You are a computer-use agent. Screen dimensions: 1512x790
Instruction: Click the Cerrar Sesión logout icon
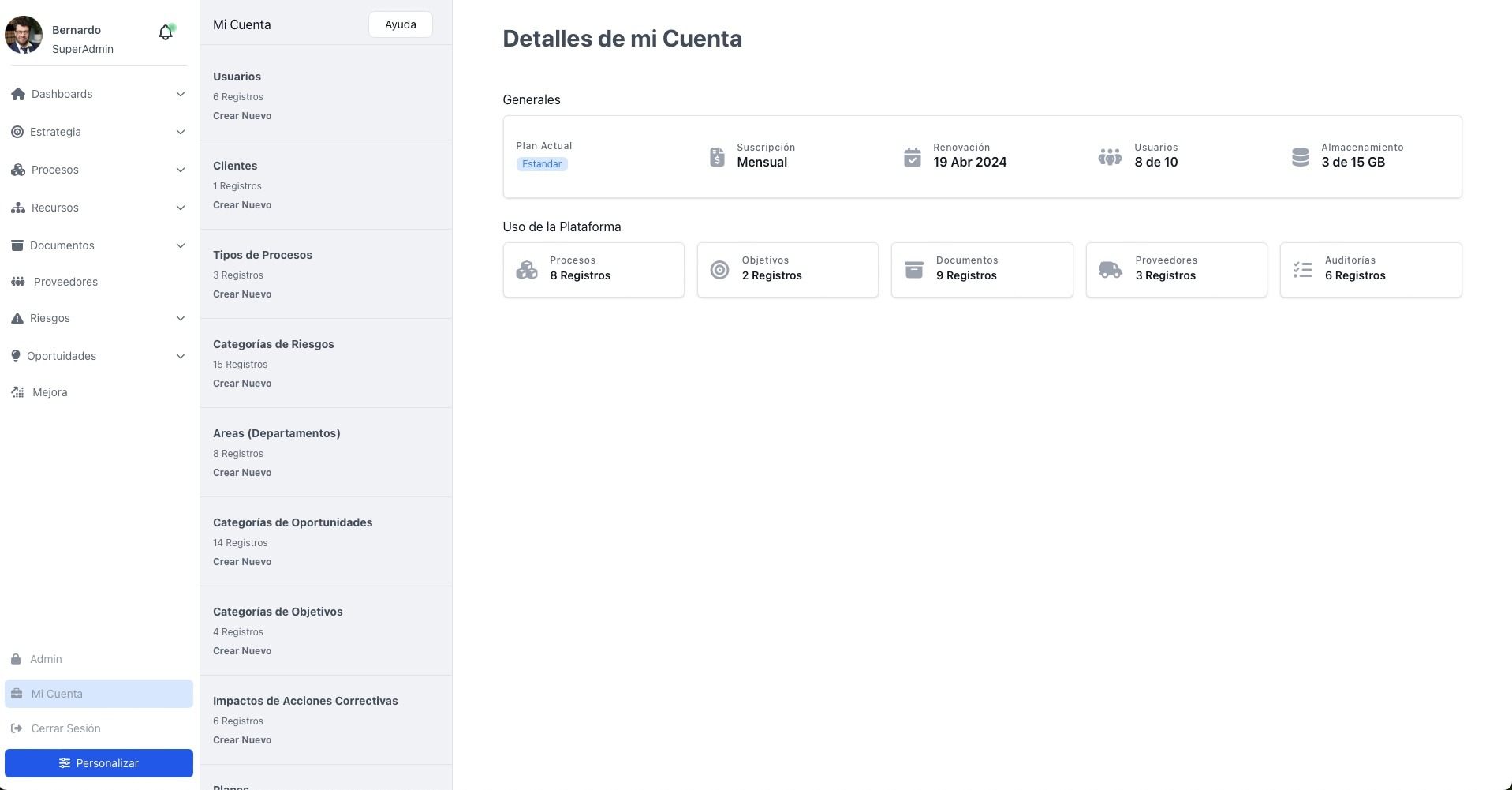17,728
